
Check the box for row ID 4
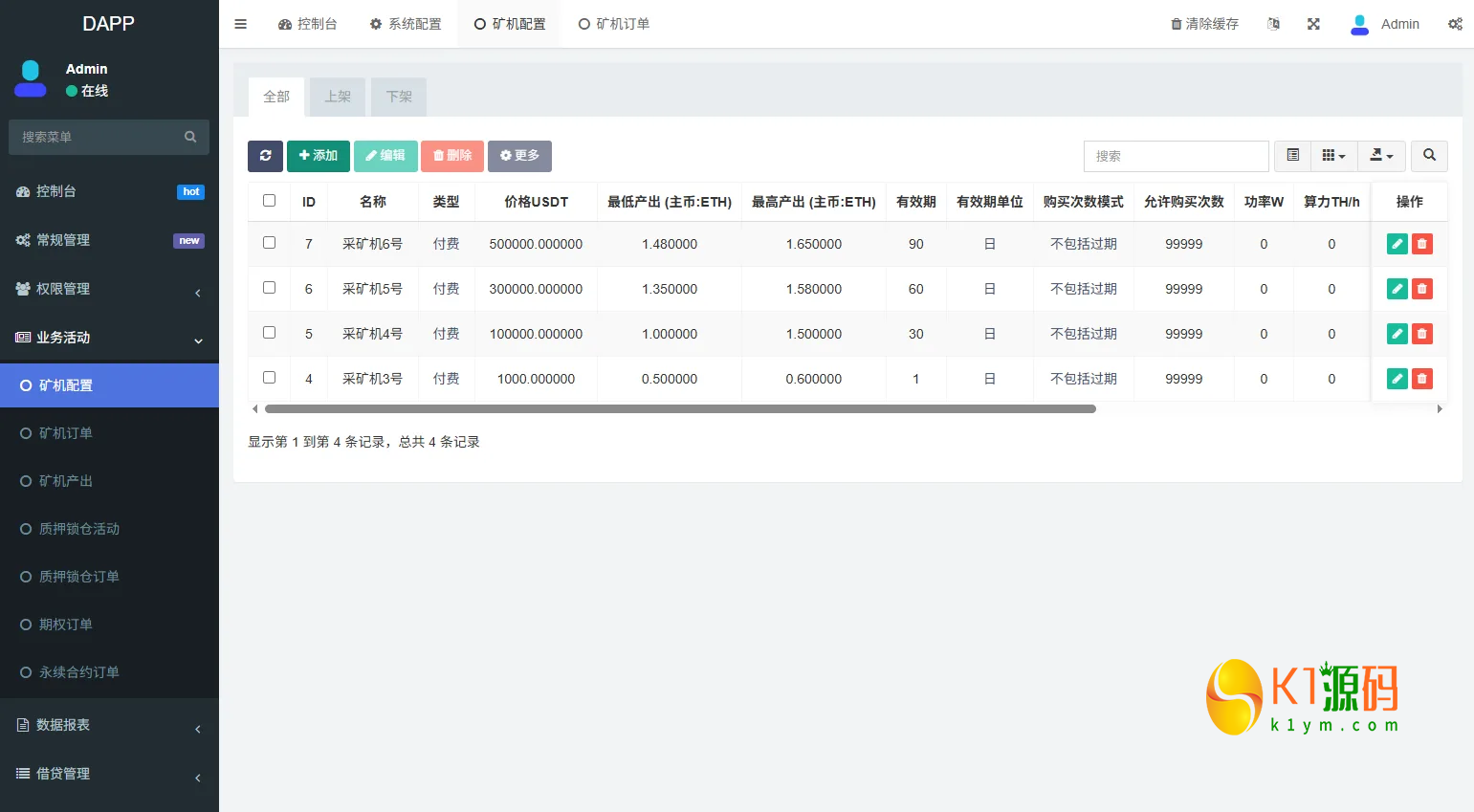269,378
